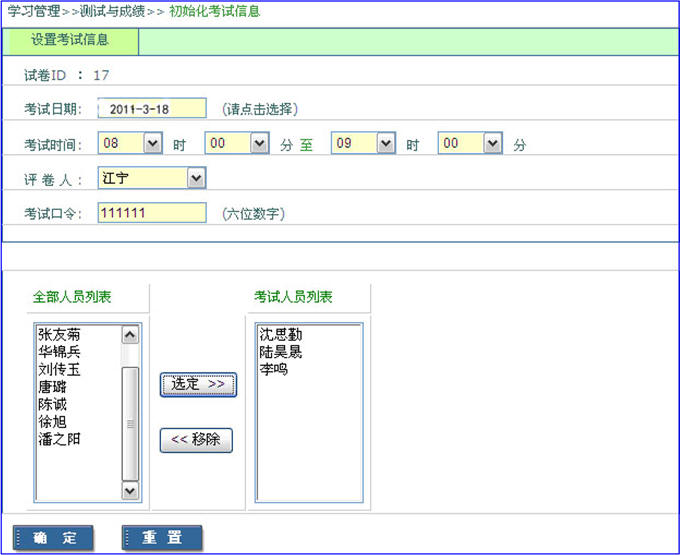
Task: Click the << 移除 button
Action: 196,440
